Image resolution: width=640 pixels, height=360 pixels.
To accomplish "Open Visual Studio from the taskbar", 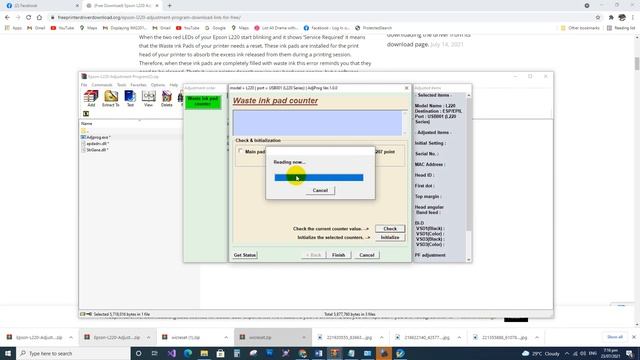I will [x=171, y=353].
